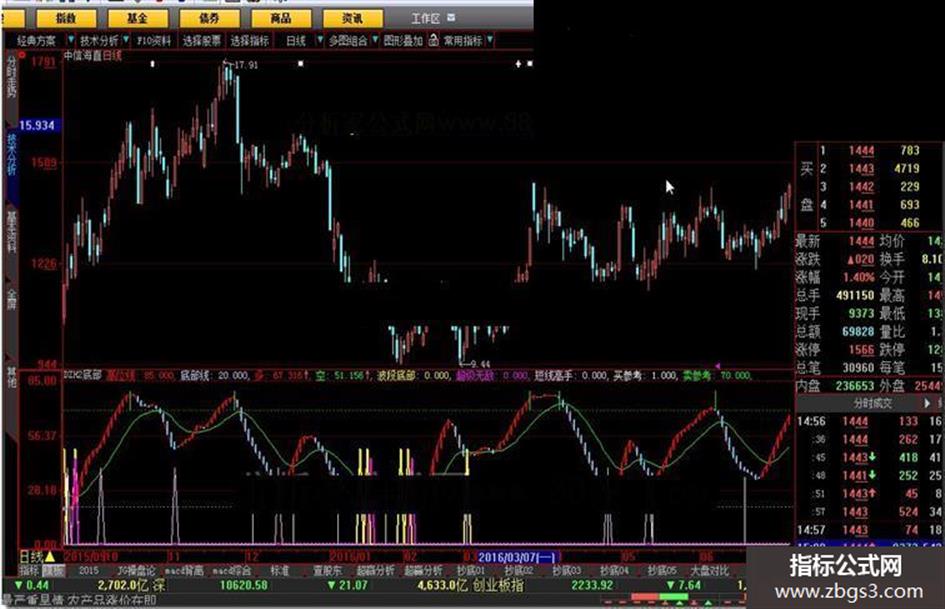Viewport: 945px width, 609px height.
Task: Expand the 日线 period dropdown arrow
Action: click(320, 40)
